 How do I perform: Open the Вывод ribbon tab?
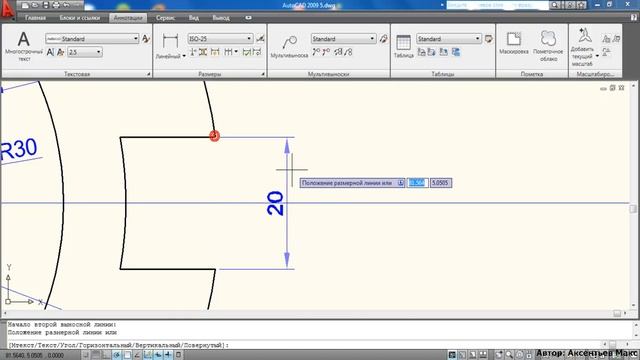221,18
